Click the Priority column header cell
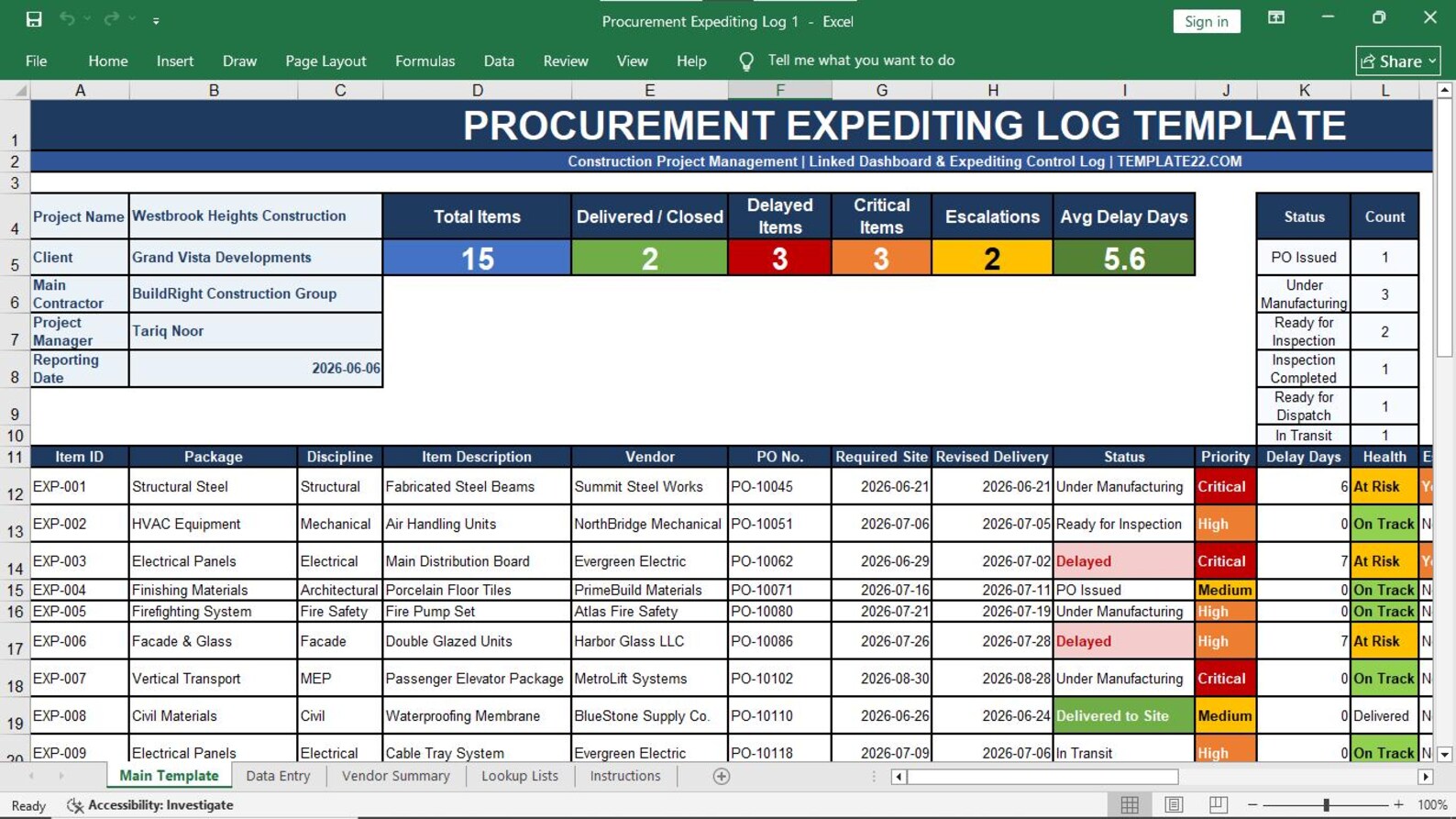The width and height of the screenshot is (1456, 819). point(1226,457)
